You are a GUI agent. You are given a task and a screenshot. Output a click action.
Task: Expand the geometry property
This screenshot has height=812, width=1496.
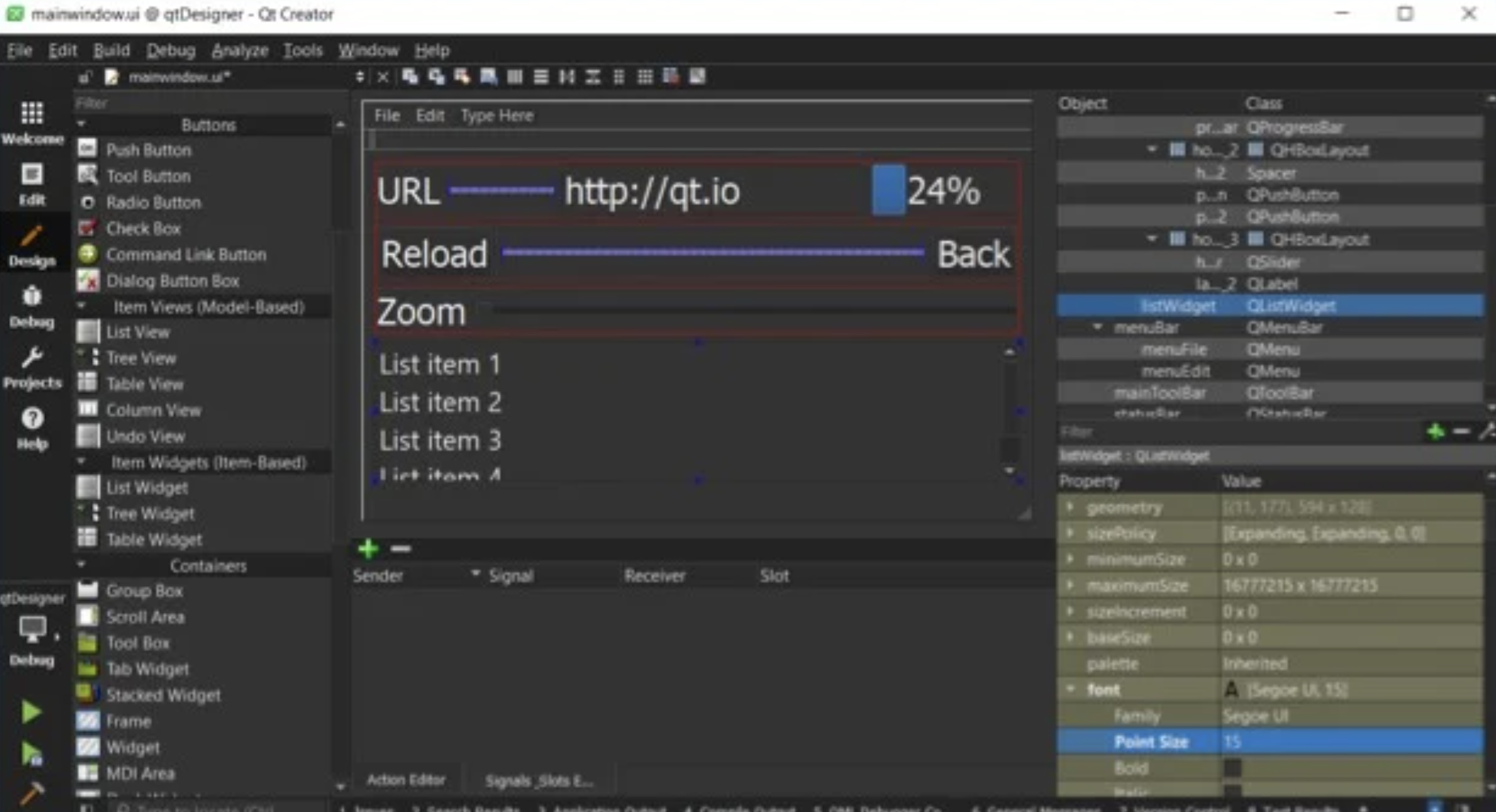[1070, 507]
